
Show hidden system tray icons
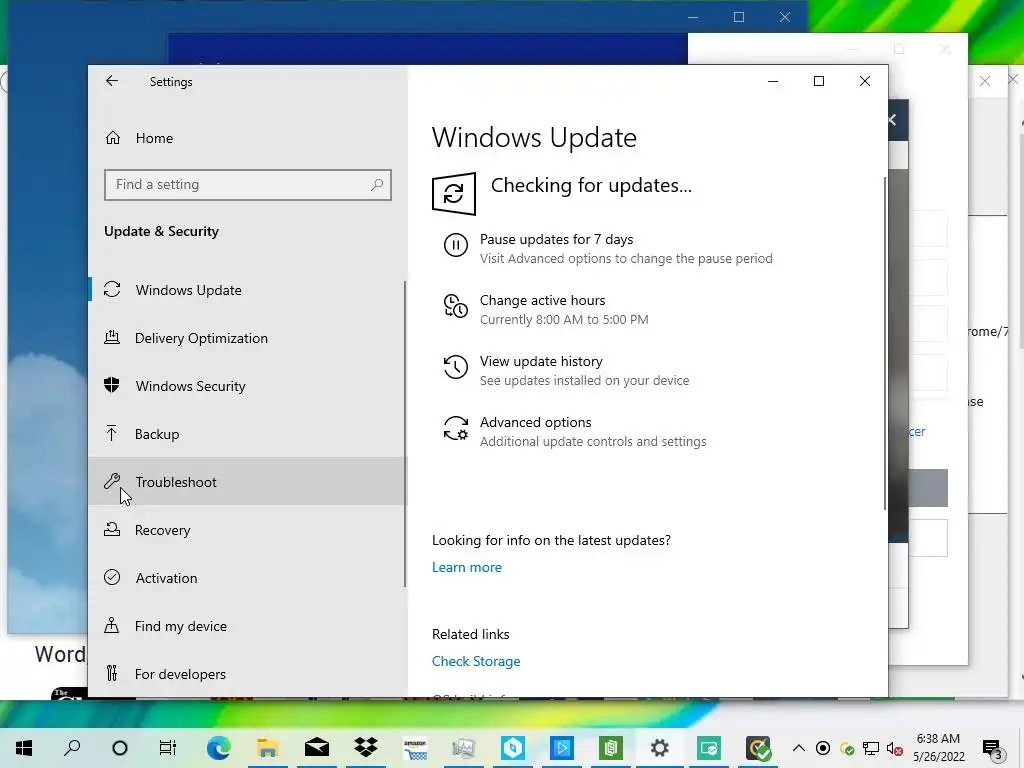click(x=799, y=748)
